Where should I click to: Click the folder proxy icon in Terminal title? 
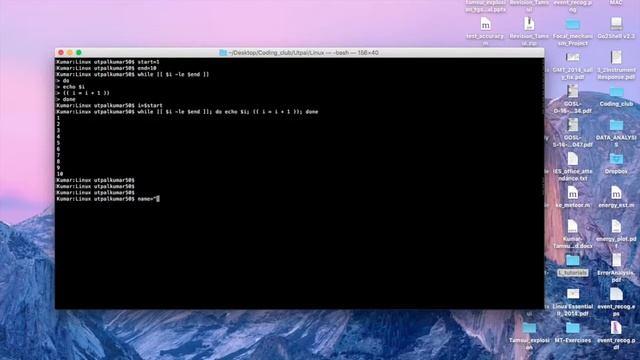point(223,53)
